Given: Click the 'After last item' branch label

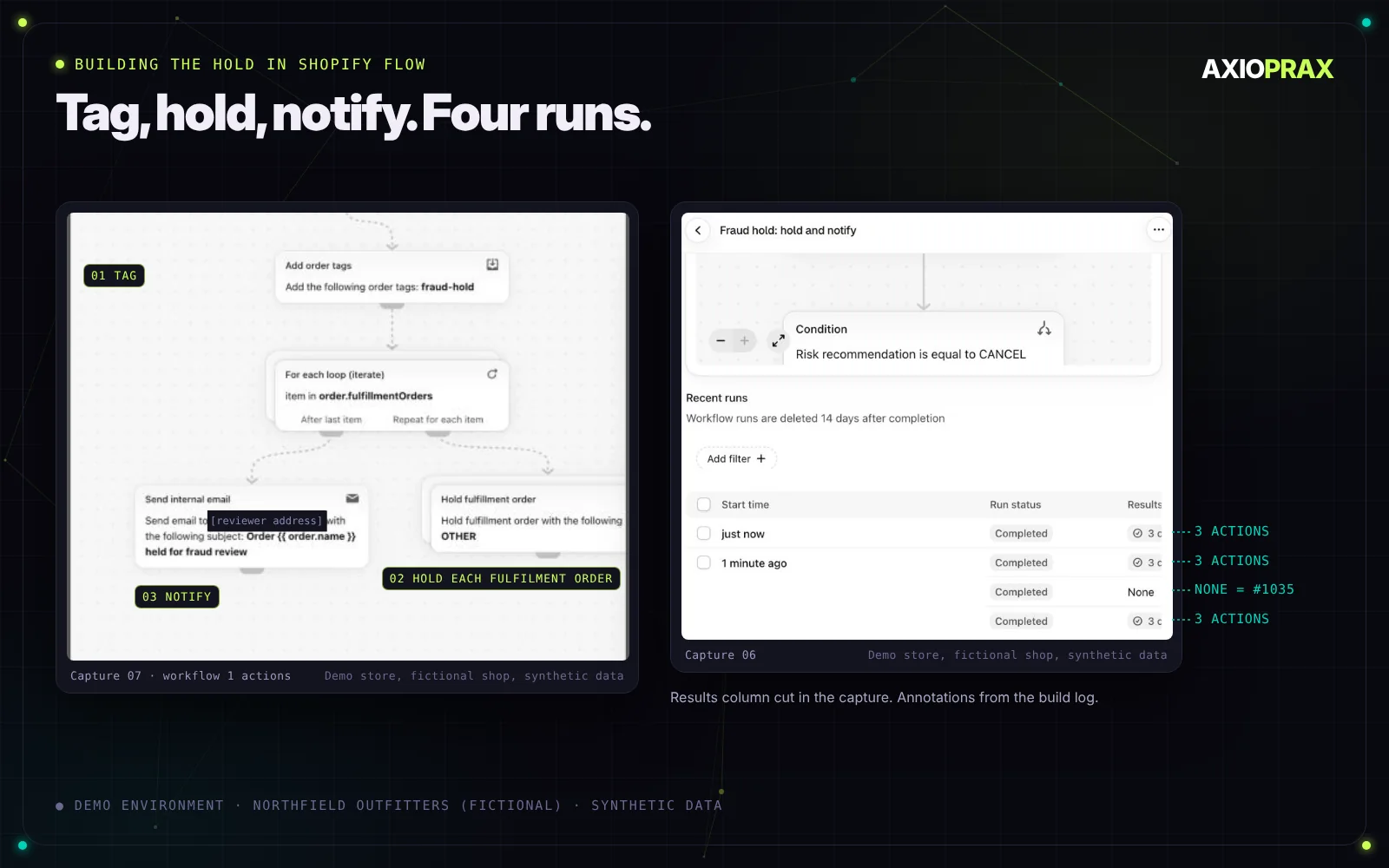Looking at the screenshot, I should pyautogui.click(x=331, y=419).
